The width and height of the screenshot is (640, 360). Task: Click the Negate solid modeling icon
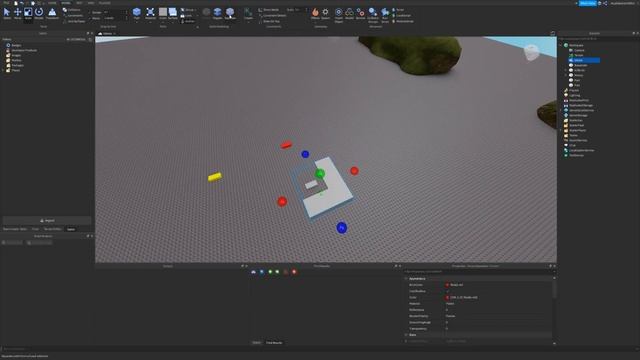click(218, 13)
